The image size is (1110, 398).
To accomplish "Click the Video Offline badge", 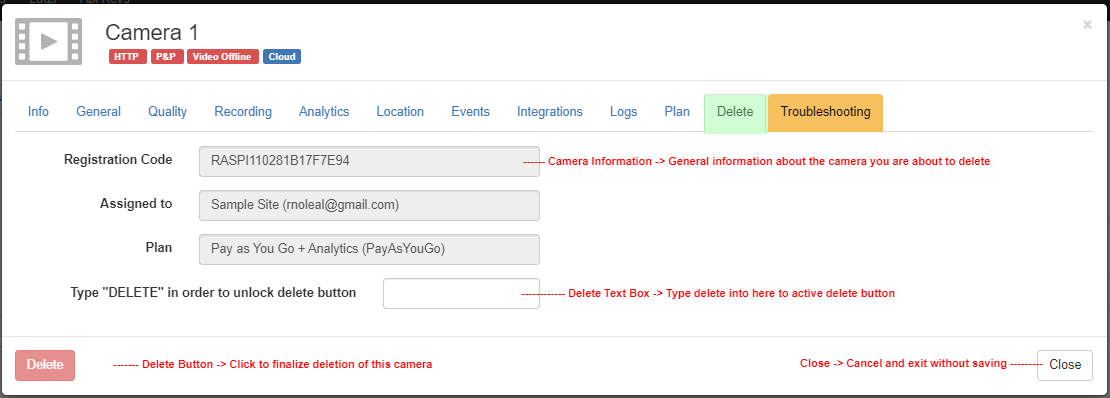I will tap(223, 57).
